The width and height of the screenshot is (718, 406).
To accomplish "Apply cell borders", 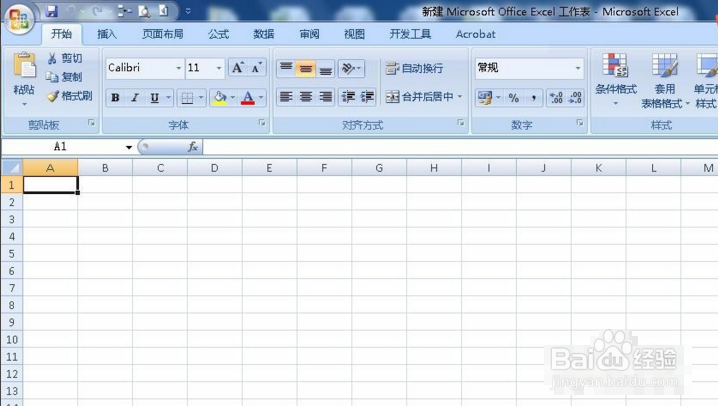I will click(187, 97).
